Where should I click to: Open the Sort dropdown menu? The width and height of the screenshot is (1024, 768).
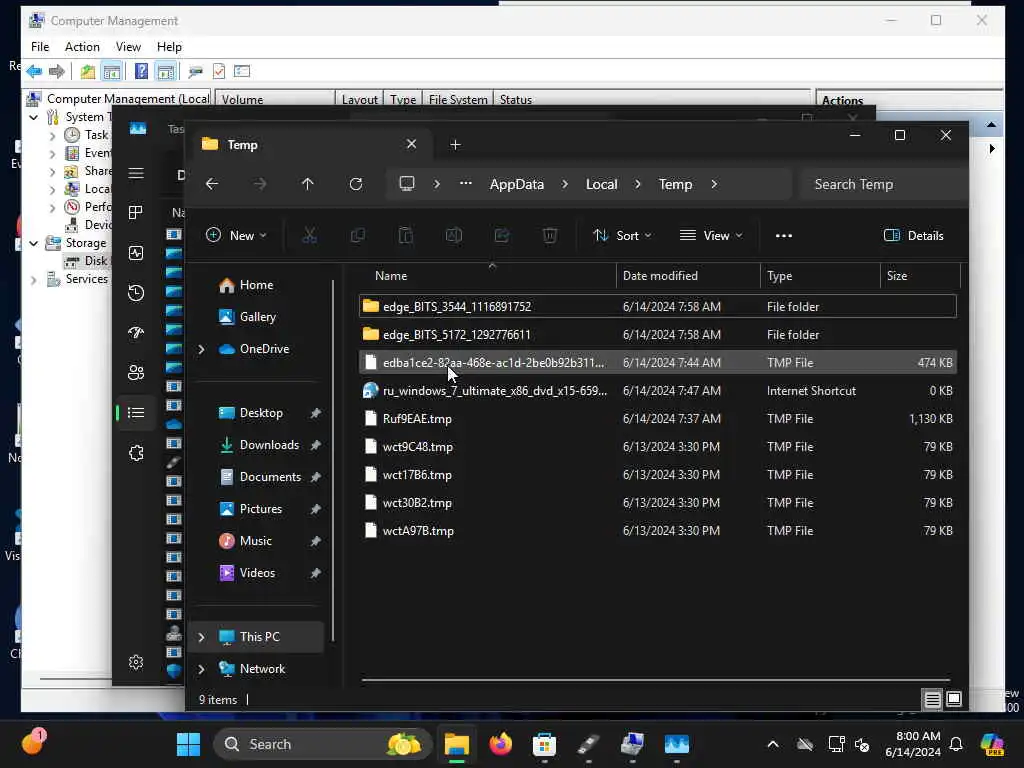coord(622,236)
